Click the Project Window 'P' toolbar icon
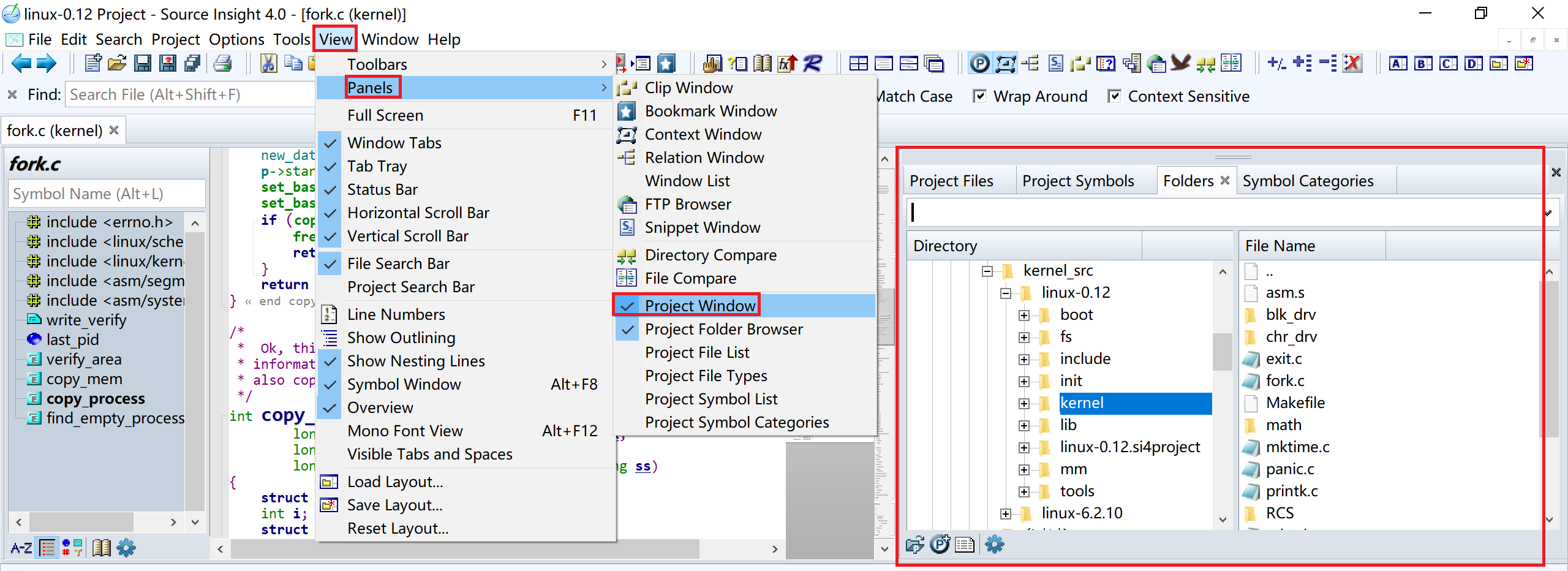This screenshot has height=571, width=1568. pos(979,63)
